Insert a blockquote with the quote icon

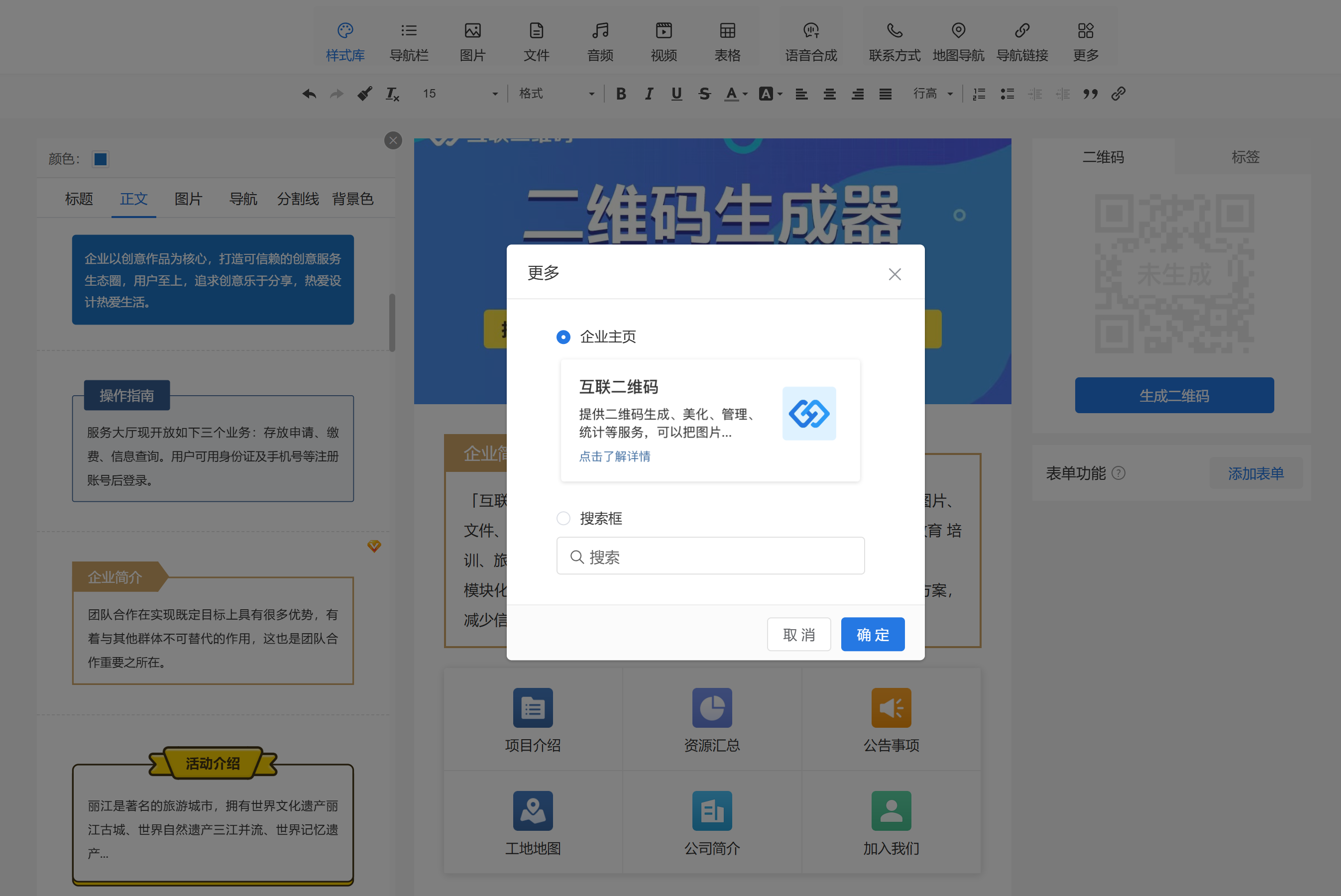pyautogui.click(x=1090, y=94)
